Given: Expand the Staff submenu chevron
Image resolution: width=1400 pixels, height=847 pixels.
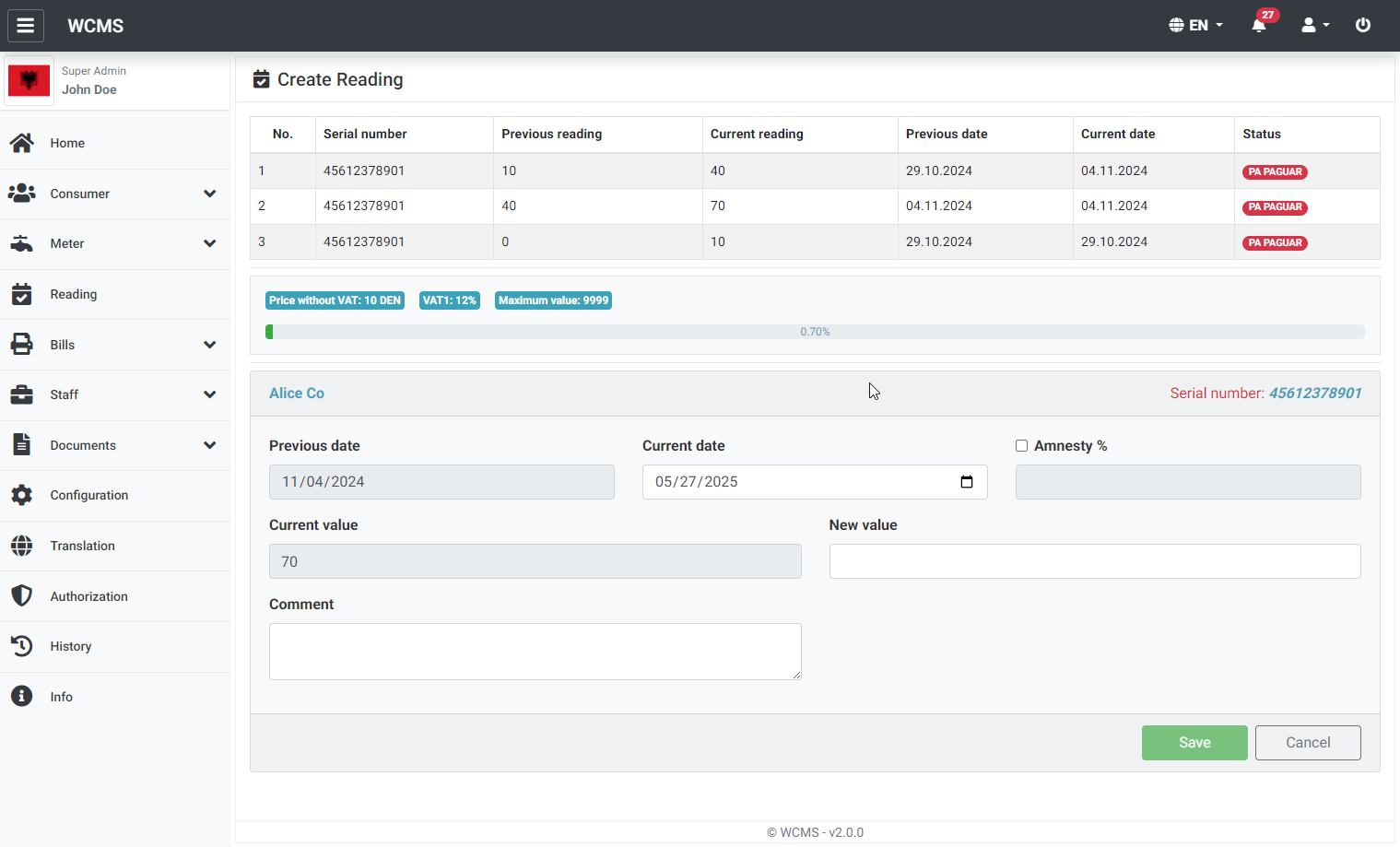Looking at the screenshot, I should [x=210, y=394].
